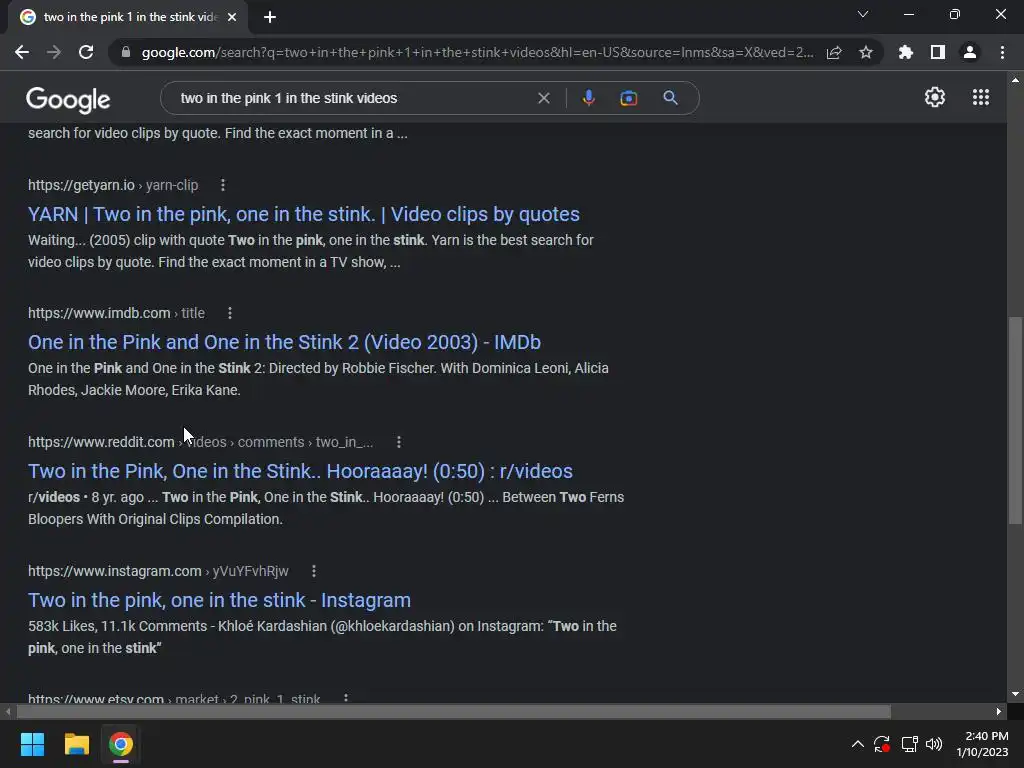
Task: Click the browser address bar URL
Action: pos(477,52)
